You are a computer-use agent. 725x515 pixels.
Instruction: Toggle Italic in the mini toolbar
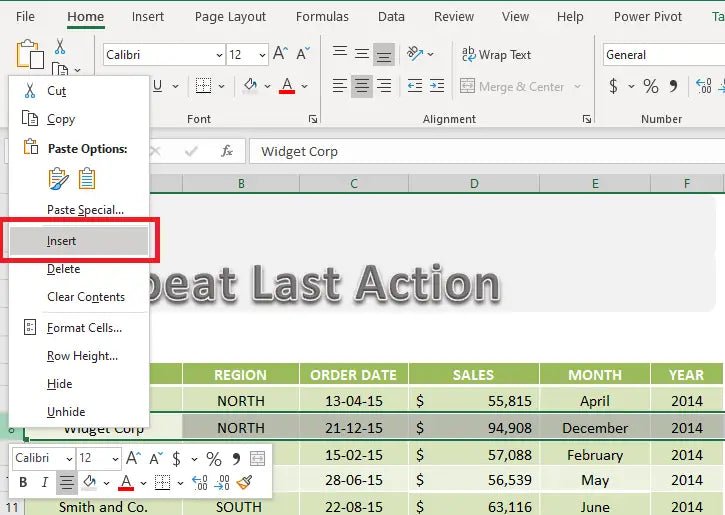pos(44,483)
